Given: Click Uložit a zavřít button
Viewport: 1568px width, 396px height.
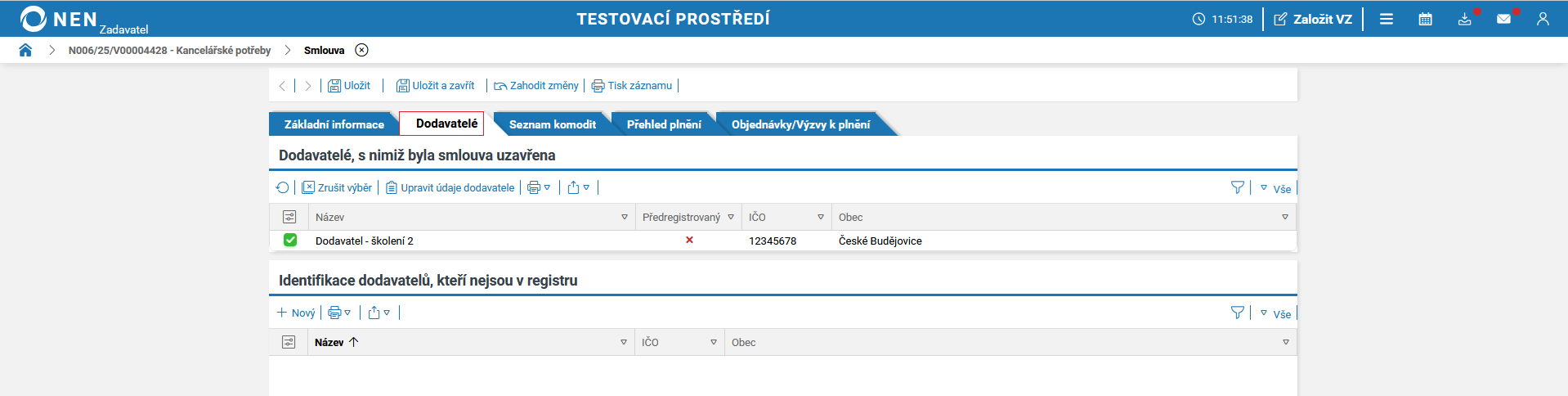Looking at the screenshot, I should click(x=436, y=85).
